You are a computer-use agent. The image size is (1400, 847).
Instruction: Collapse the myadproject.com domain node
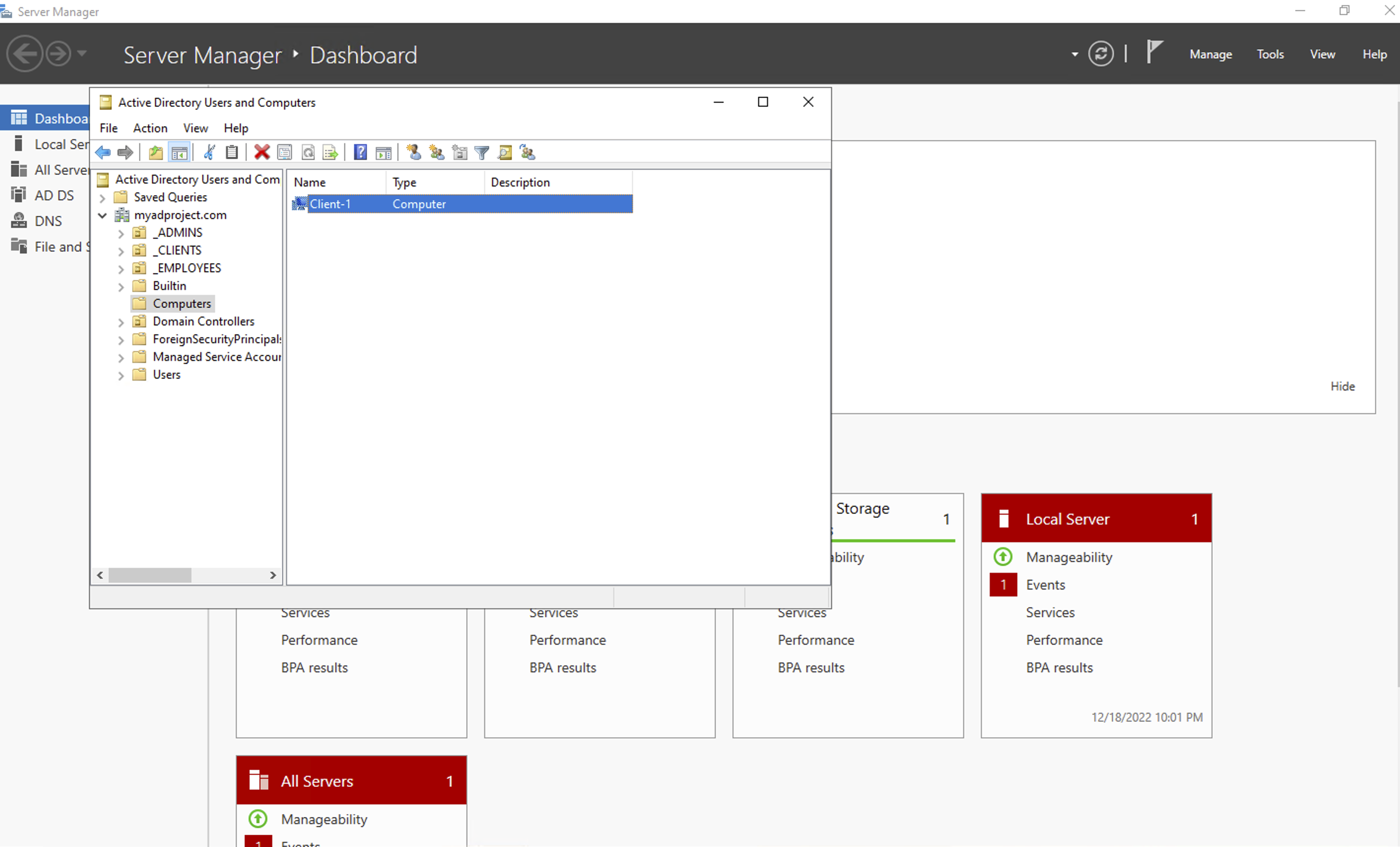point(102,215)
